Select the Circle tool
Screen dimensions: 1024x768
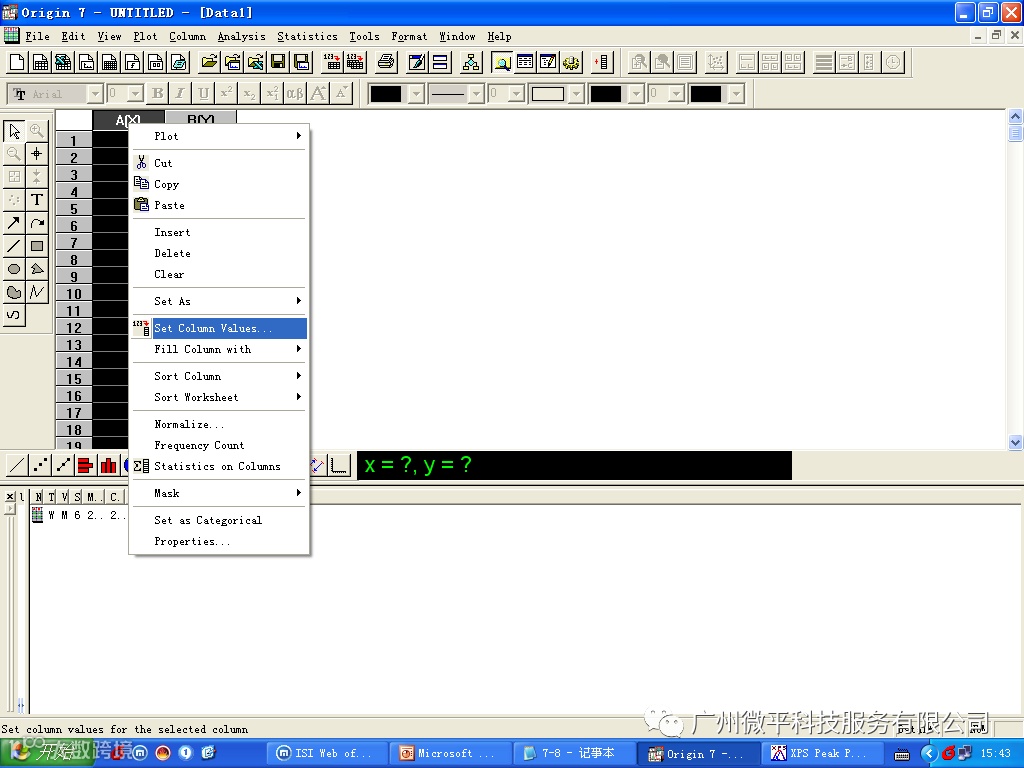click(14, 269)
